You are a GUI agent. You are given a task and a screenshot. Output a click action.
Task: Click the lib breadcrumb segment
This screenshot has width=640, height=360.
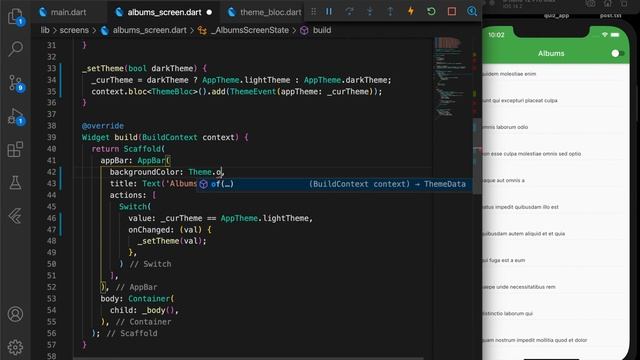(x=44, y=30)
